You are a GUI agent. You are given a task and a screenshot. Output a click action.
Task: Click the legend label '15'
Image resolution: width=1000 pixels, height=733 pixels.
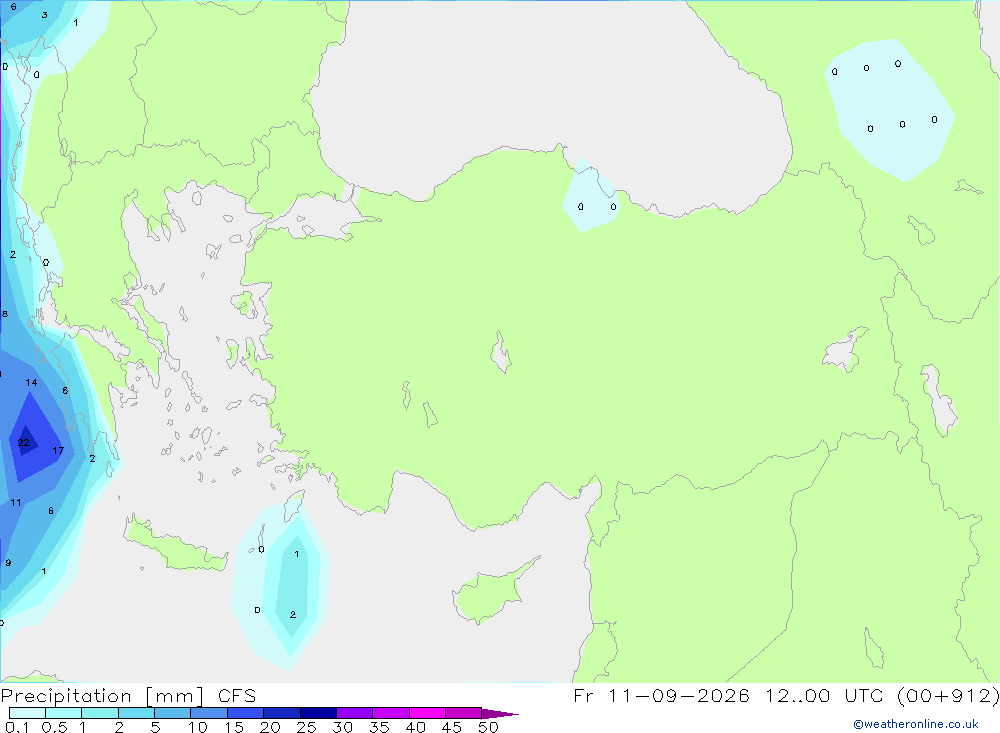234,727
